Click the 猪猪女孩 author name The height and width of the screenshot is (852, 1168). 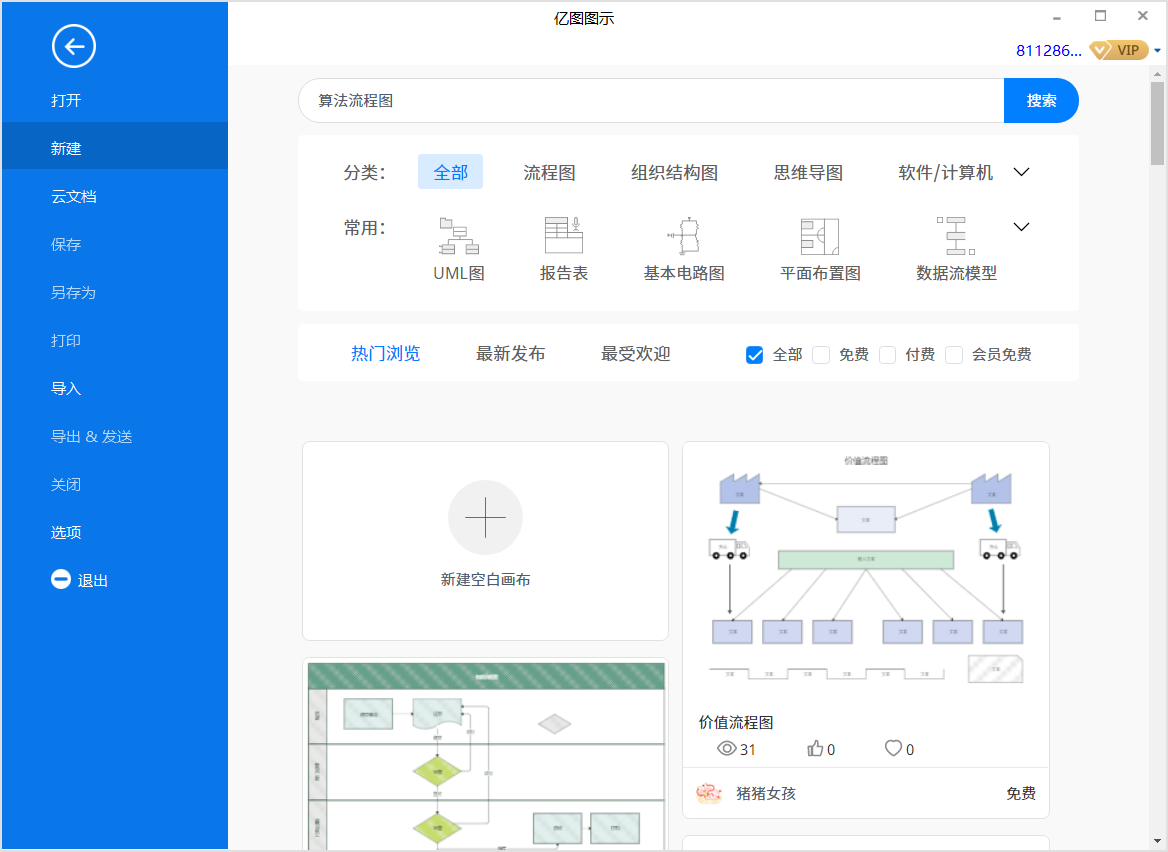coord(766,794)
